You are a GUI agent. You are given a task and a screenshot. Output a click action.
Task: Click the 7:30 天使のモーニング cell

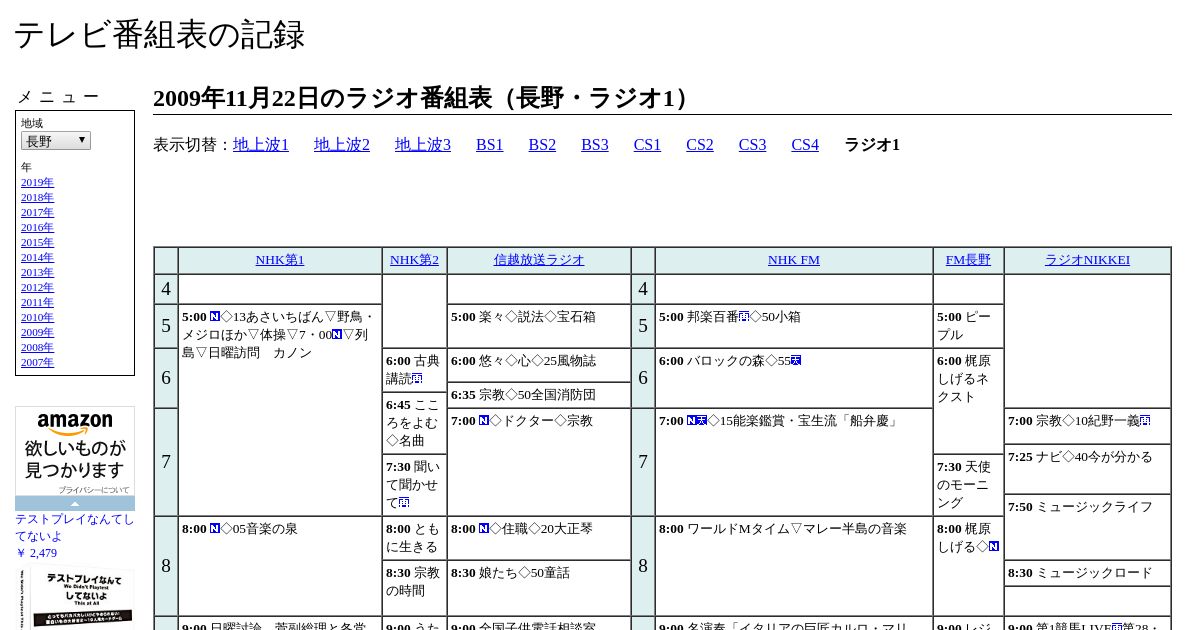click(x=968, y=485)
